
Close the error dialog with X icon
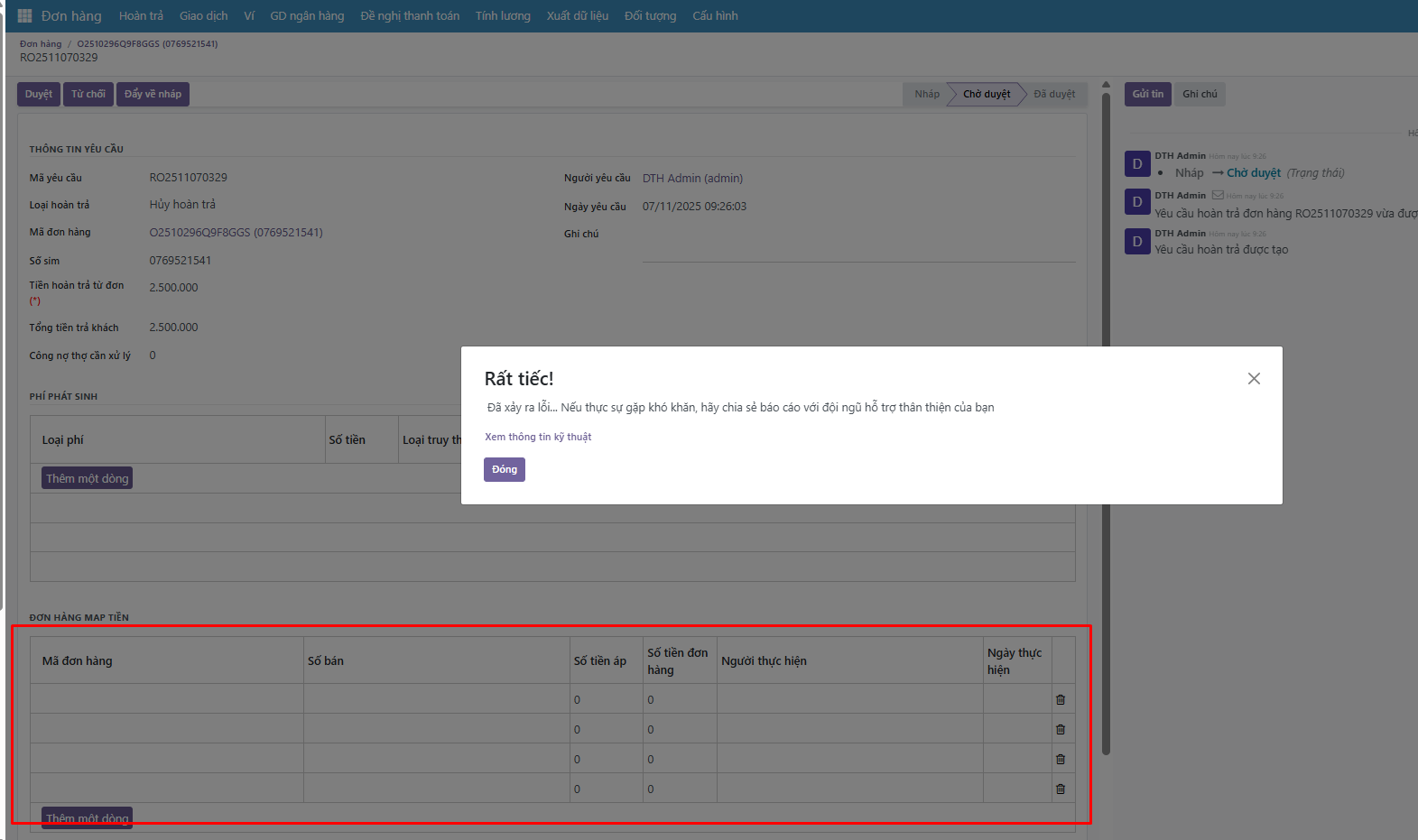click(1254, 379)
